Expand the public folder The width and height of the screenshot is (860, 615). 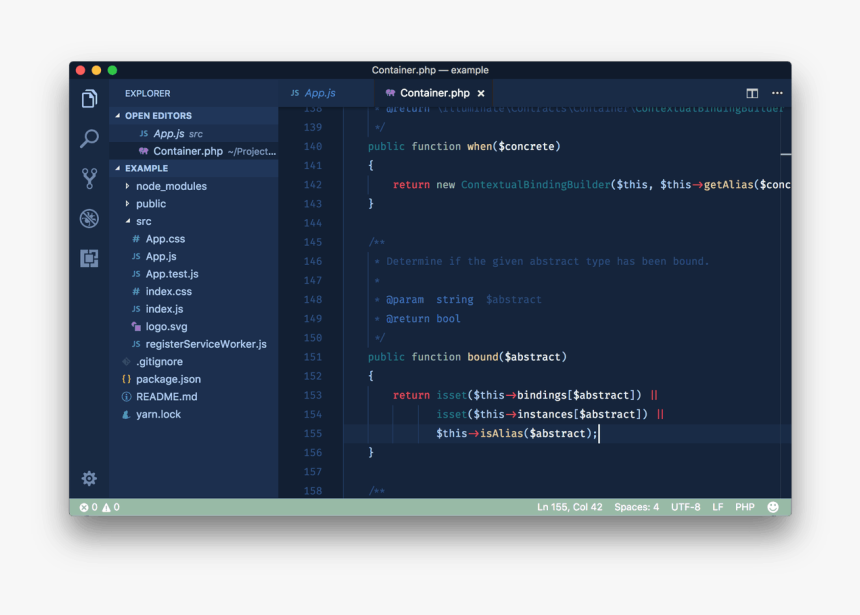[151, 204]
